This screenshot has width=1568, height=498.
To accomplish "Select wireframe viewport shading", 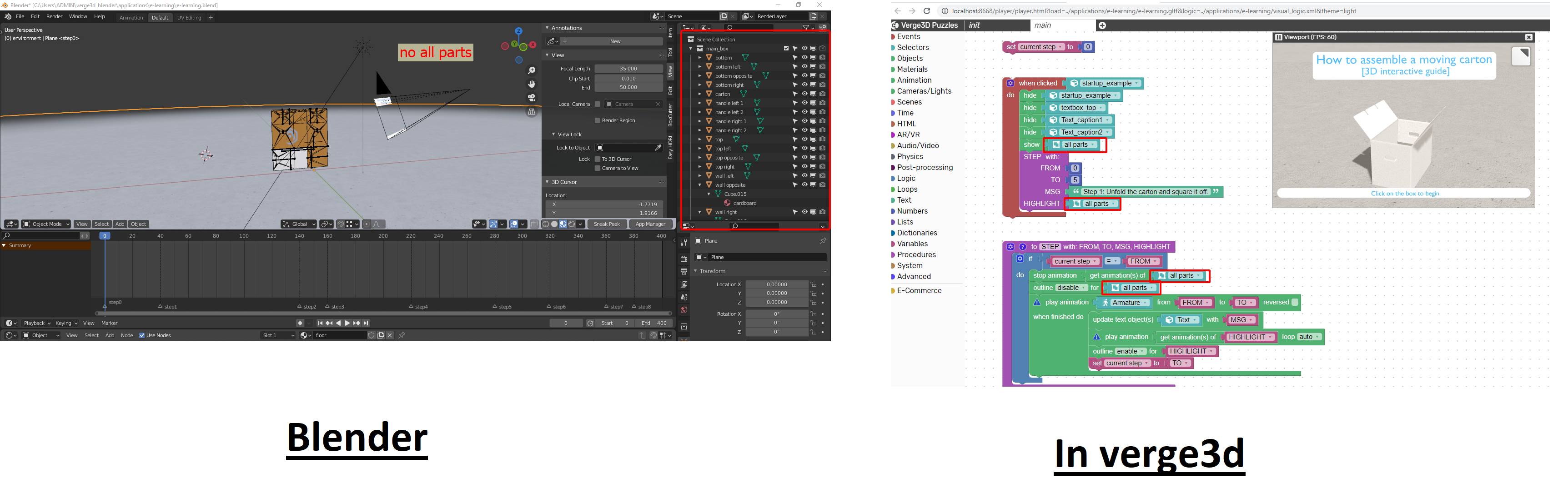I will click(545, 224).
